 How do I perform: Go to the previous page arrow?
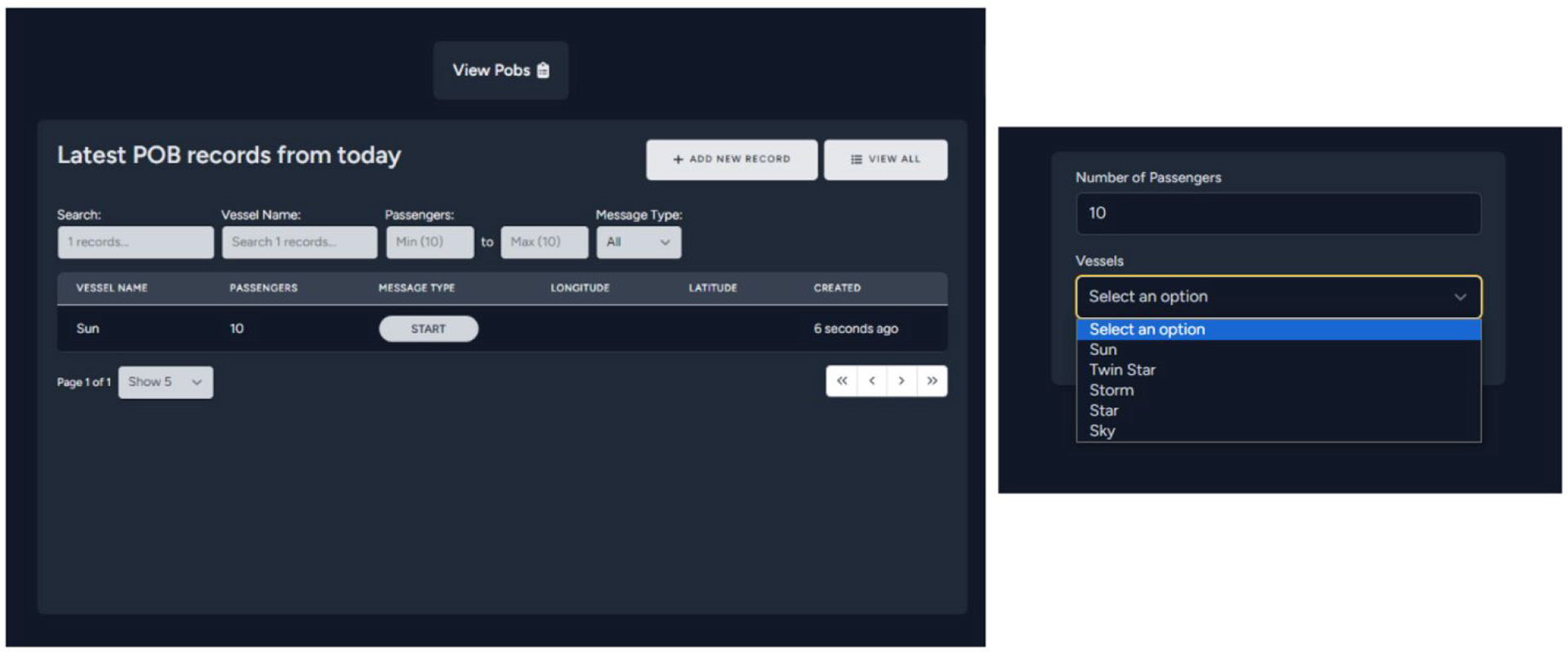click(x=871, y=381)
